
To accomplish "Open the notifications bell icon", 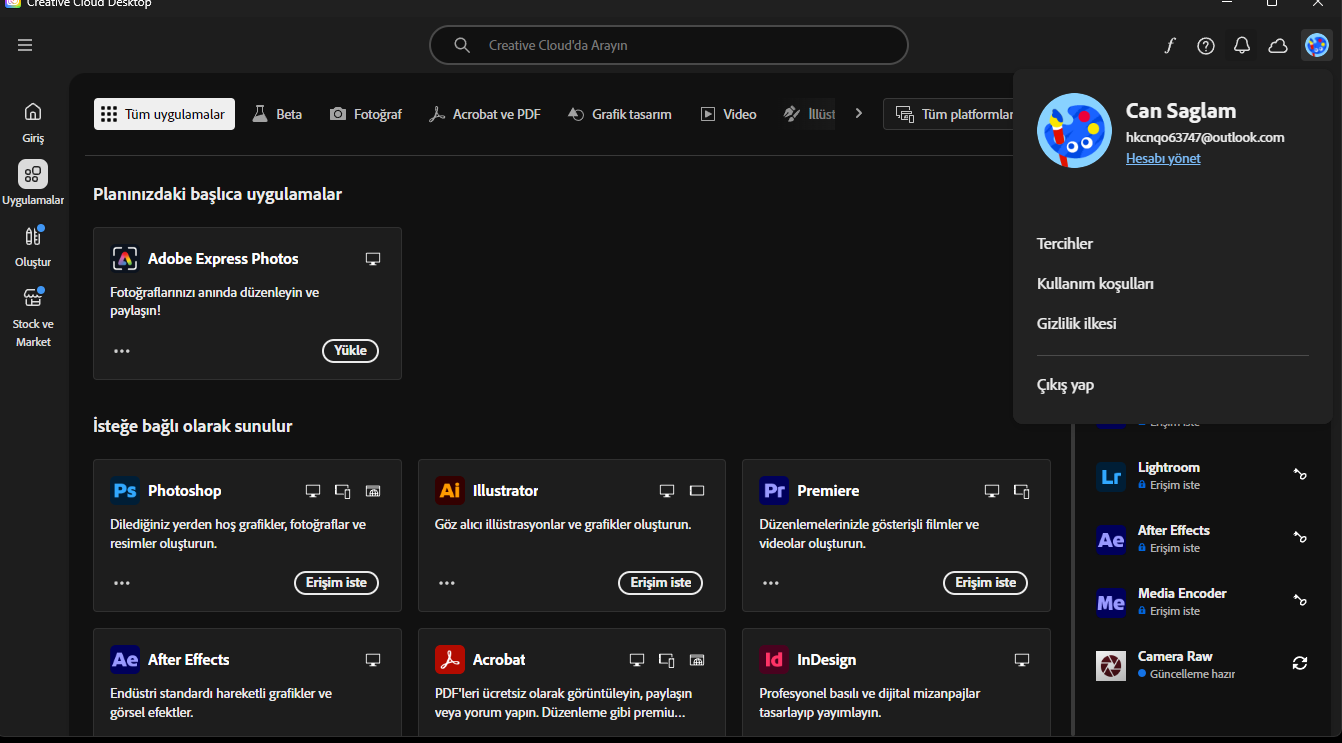I will click(x=1242, y=45).
